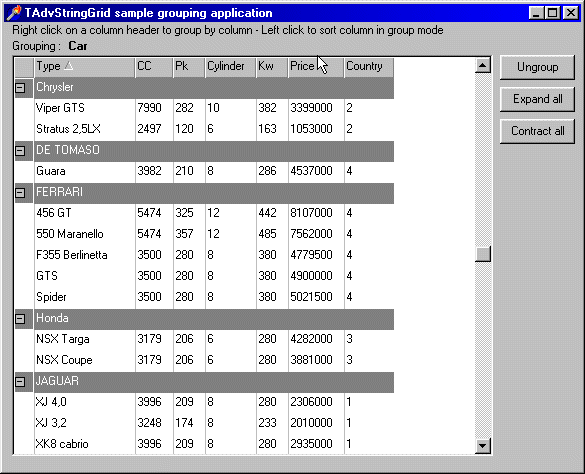Click the vertical scrollbar thumb
Screen dimensions: 585x474
[483, 254]
